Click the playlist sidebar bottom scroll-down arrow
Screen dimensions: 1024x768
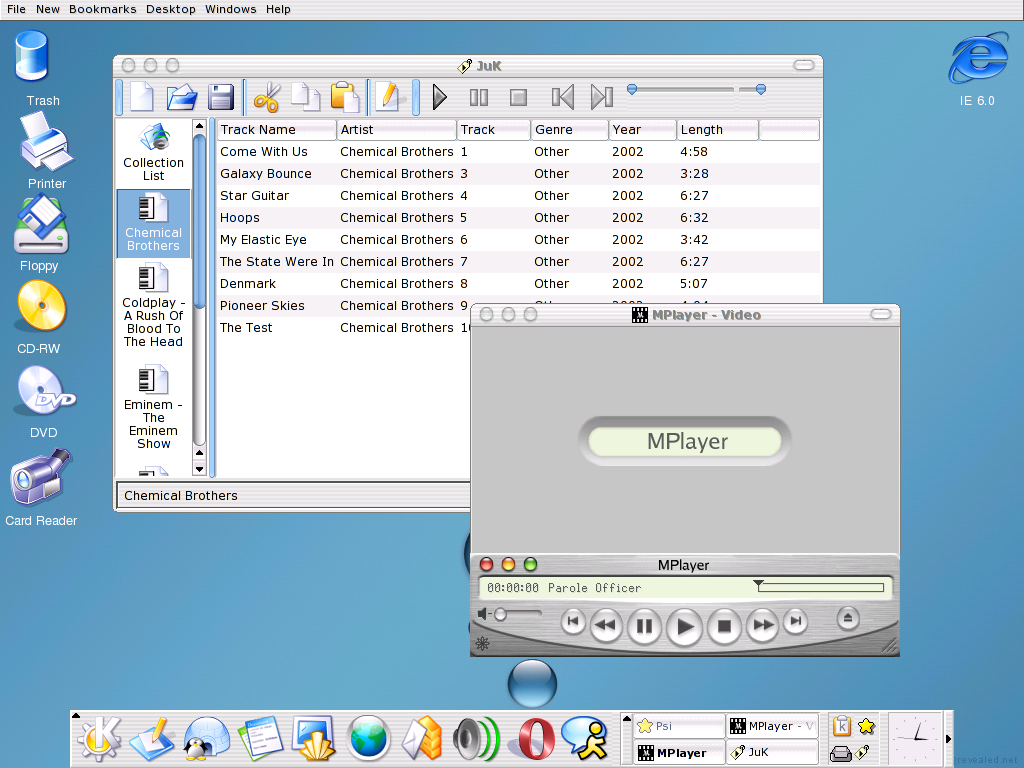tap(200, 469)
